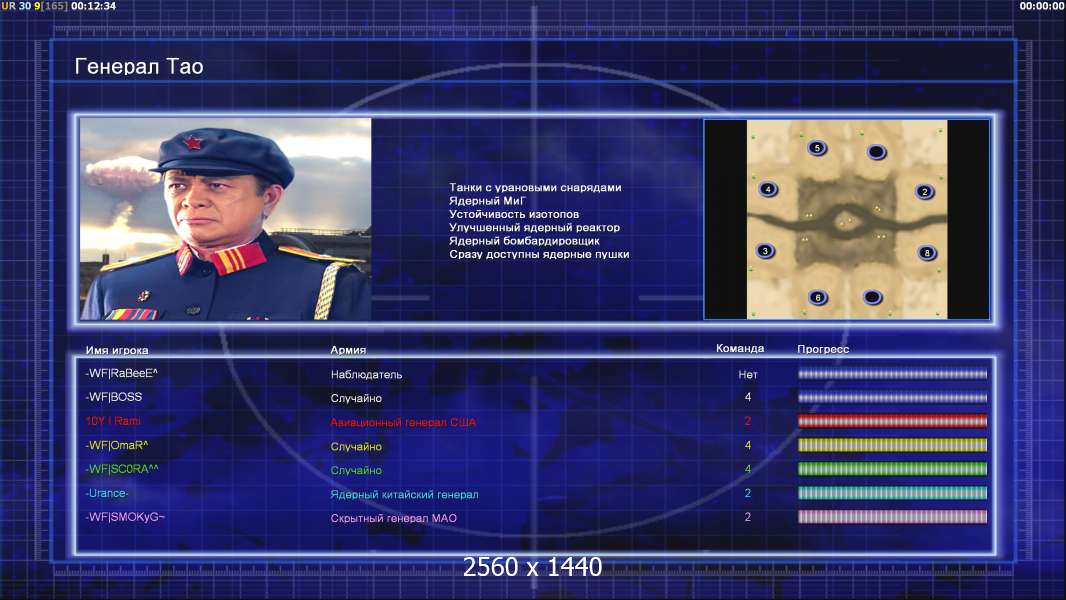Click the -WF|RaBeeE^ loading progress bar

tap(892, 374)
